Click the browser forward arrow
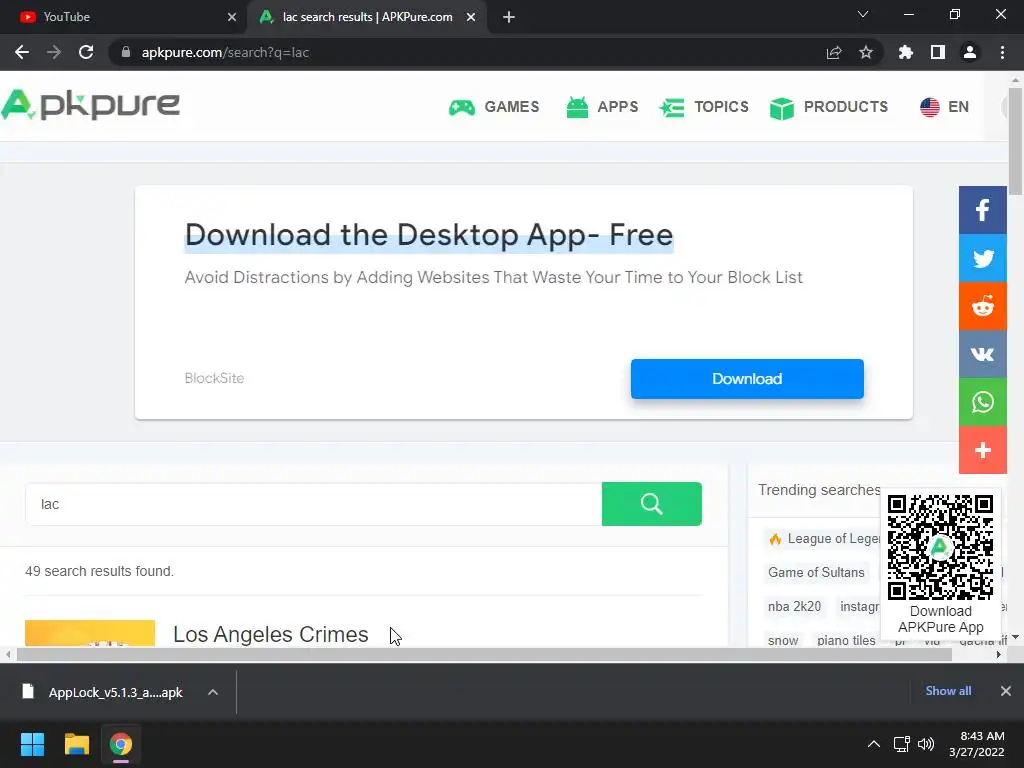The image size is (1024, 768). 54,52
